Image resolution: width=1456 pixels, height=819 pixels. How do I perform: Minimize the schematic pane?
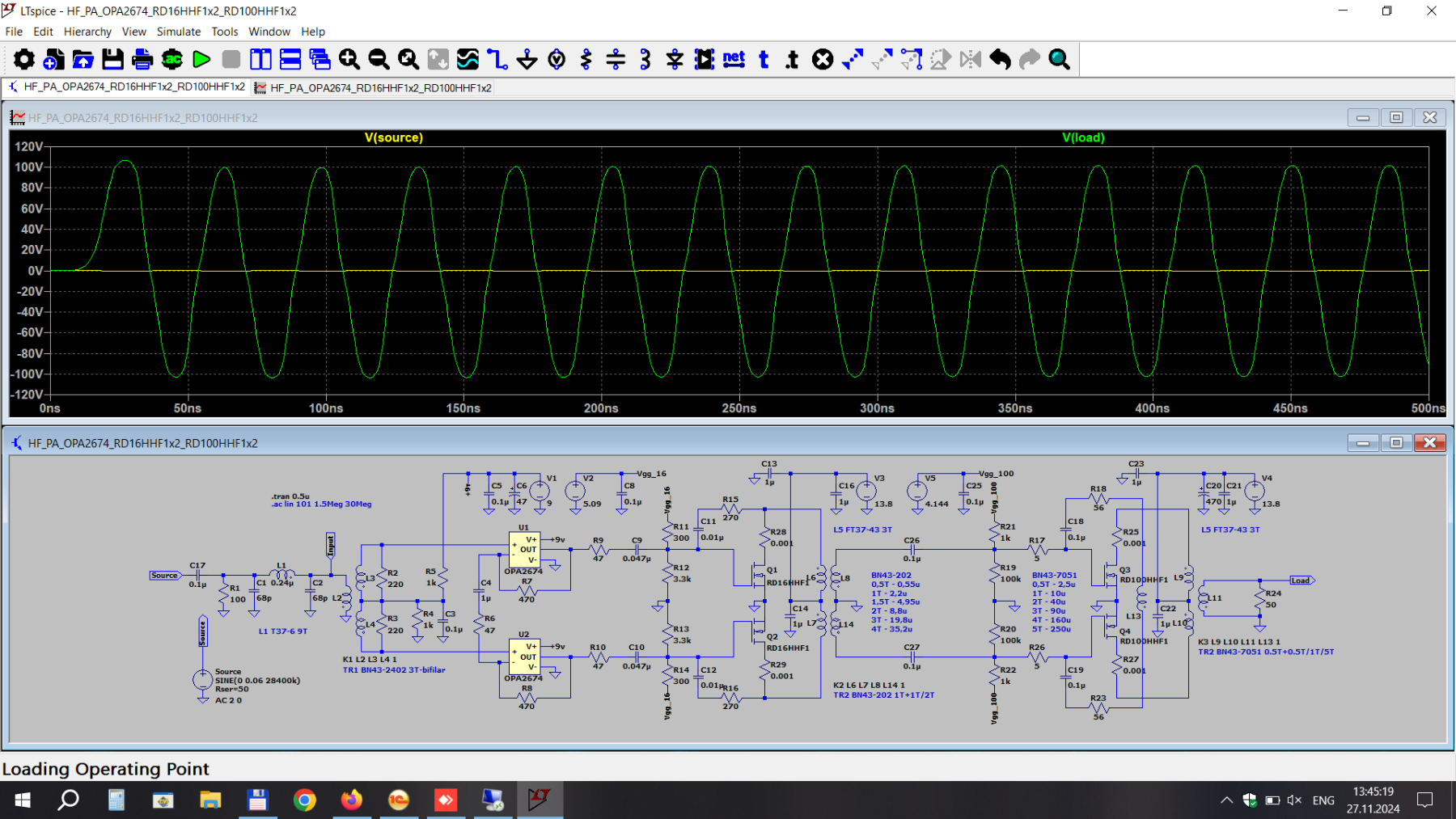point(1363,442)
